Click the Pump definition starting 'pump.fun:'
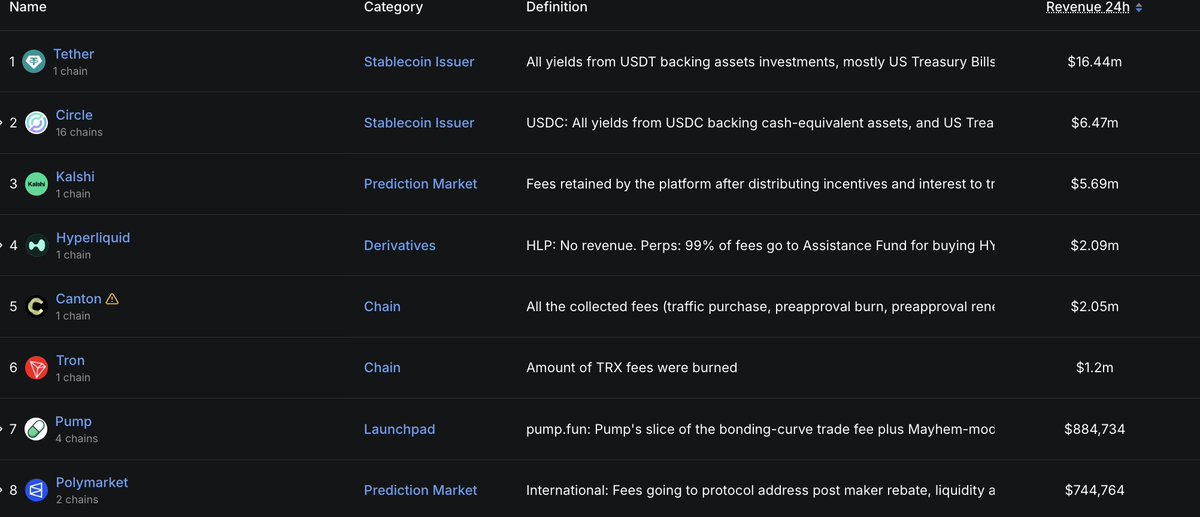The width and height of the screenshot is (1200, 517). pyautogui.click(x=760, y=429)
